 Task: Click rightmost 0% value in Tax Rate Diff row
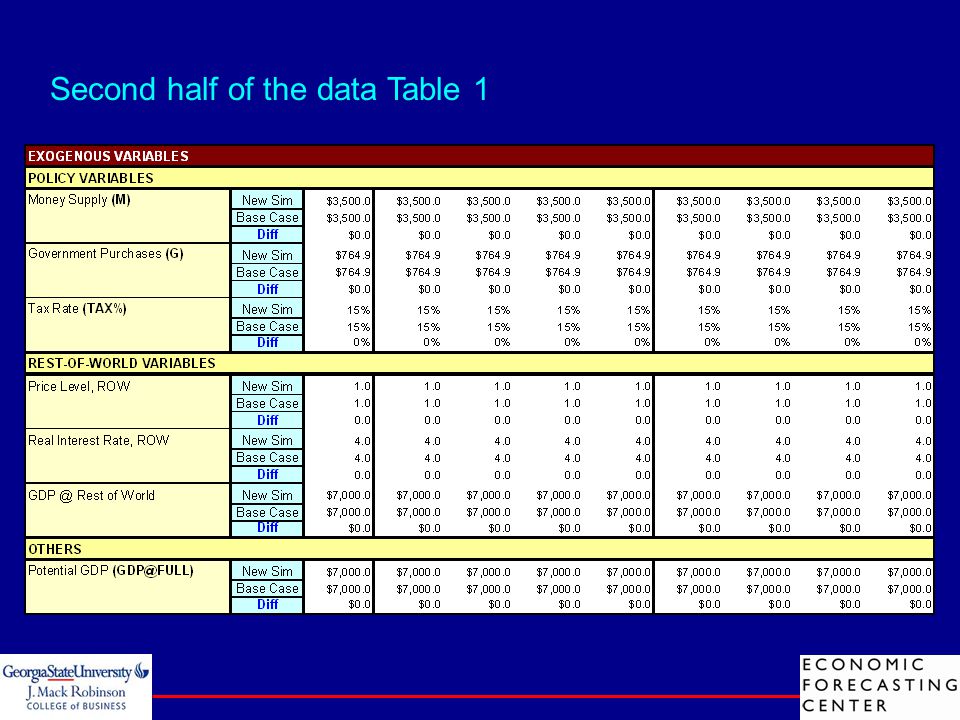(923, 342)
